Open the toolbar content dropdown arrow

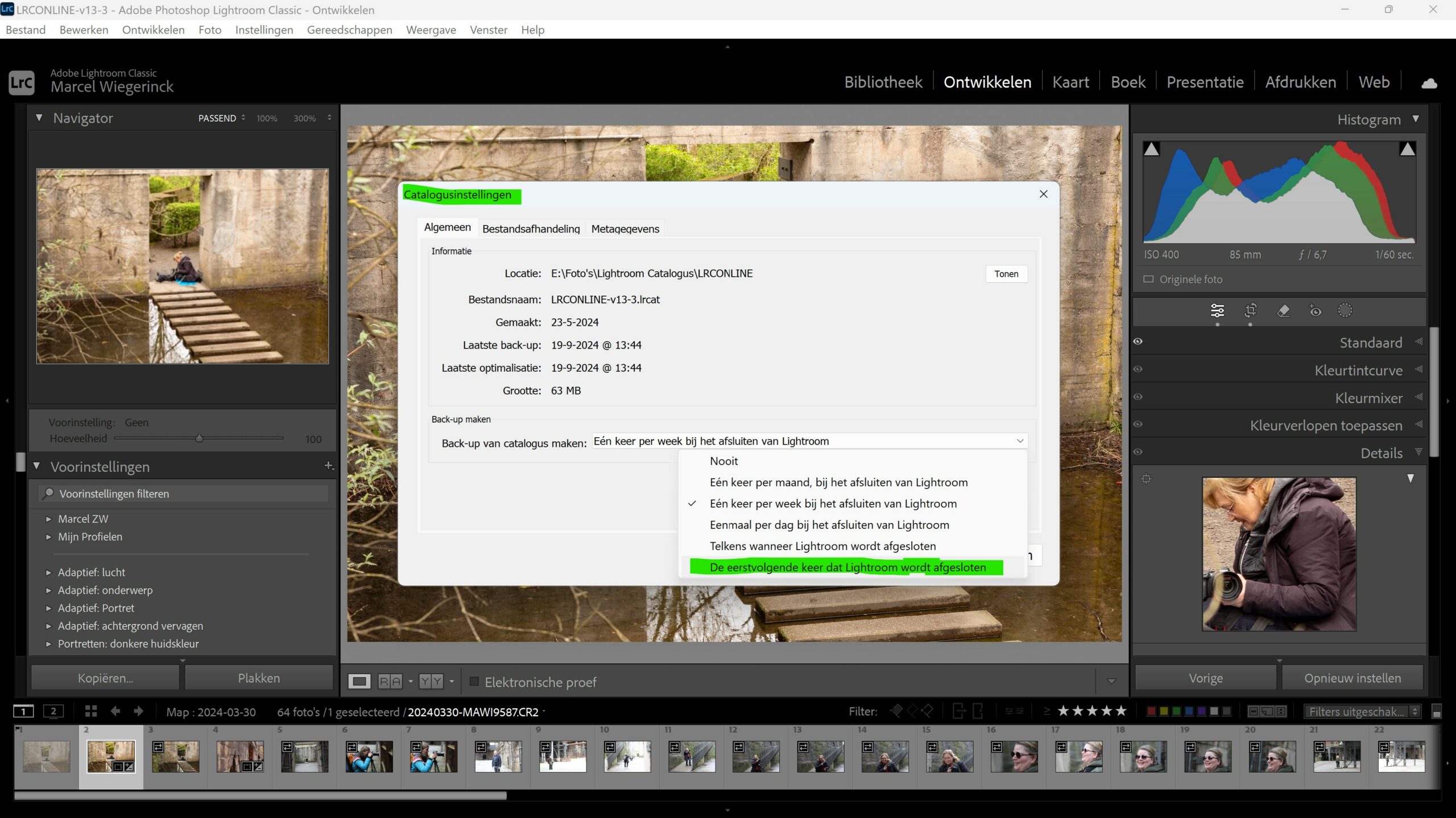pyautogui.click(x=1111, y=681)
